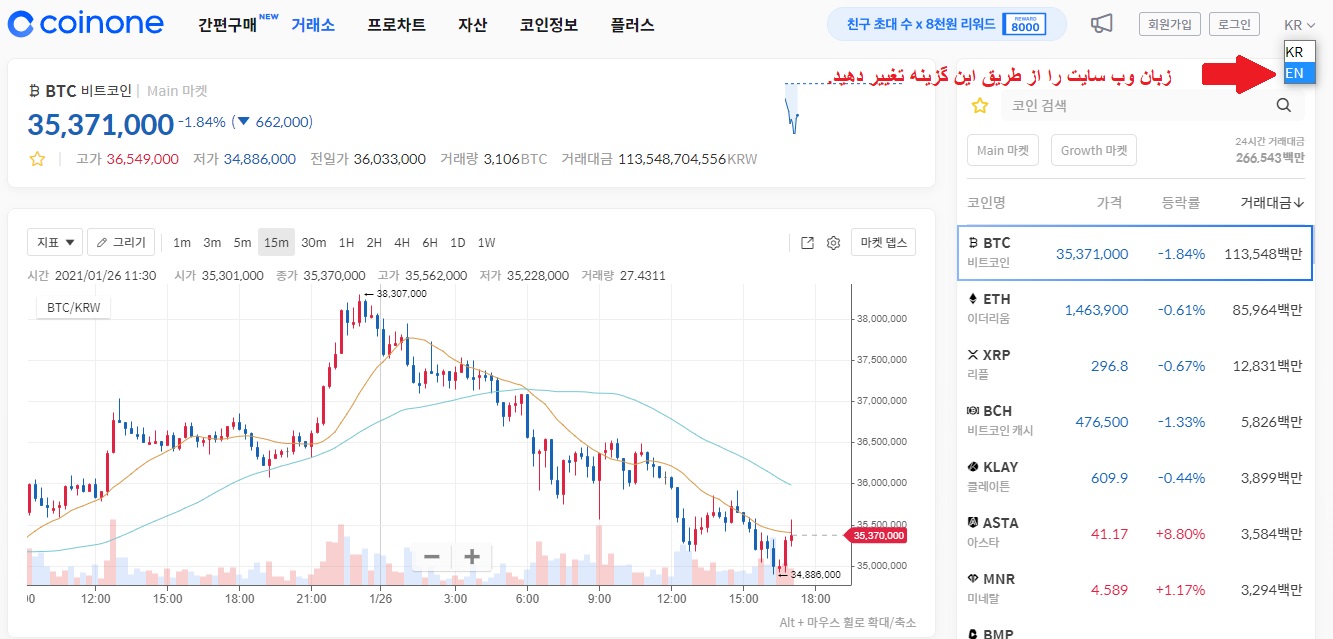
Task: Select 5m chart interval
Action: pyautogui.click(x=243, y=242)
